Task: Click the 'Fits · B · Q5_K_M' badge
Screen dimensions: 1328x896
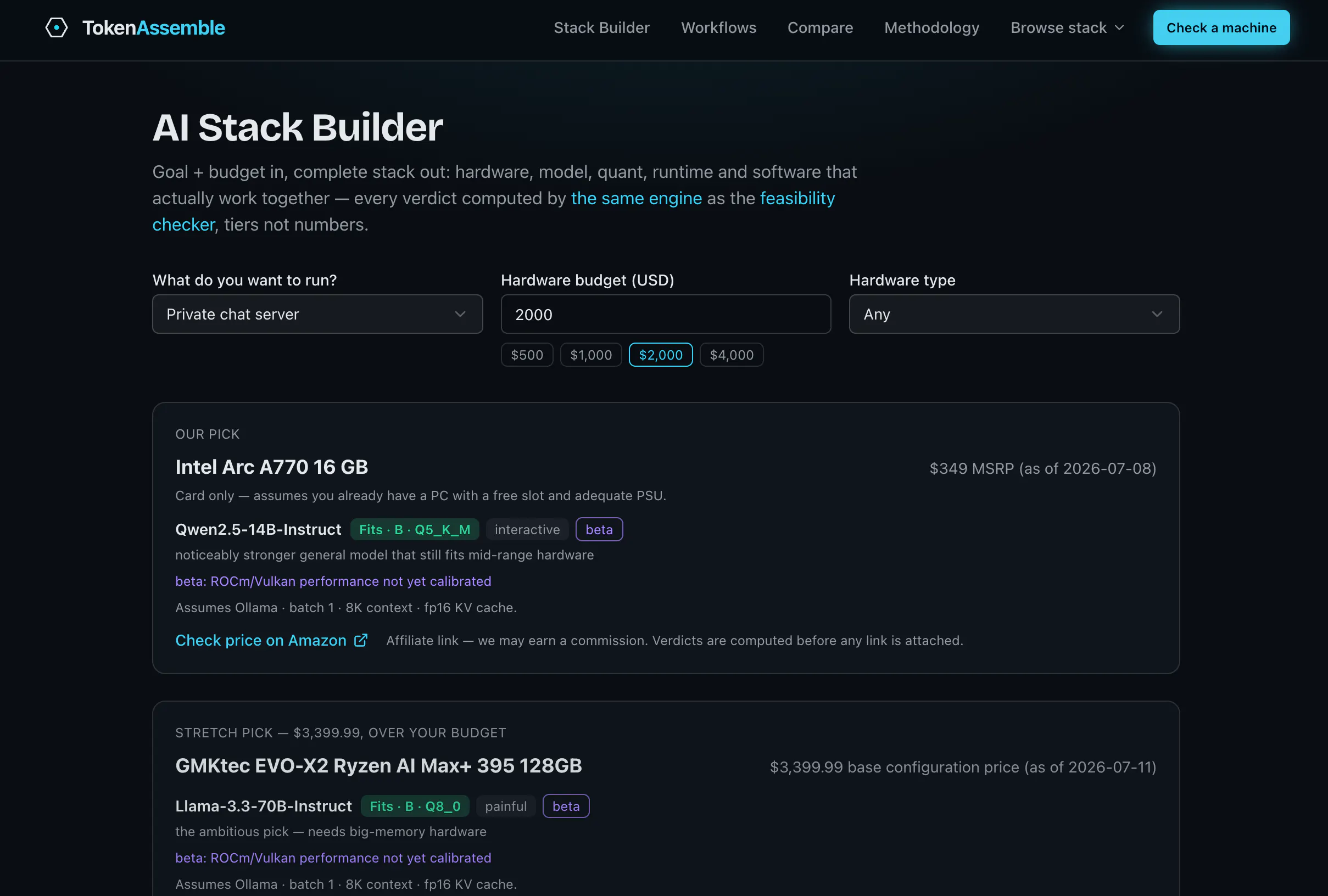Action: point(414,529)
